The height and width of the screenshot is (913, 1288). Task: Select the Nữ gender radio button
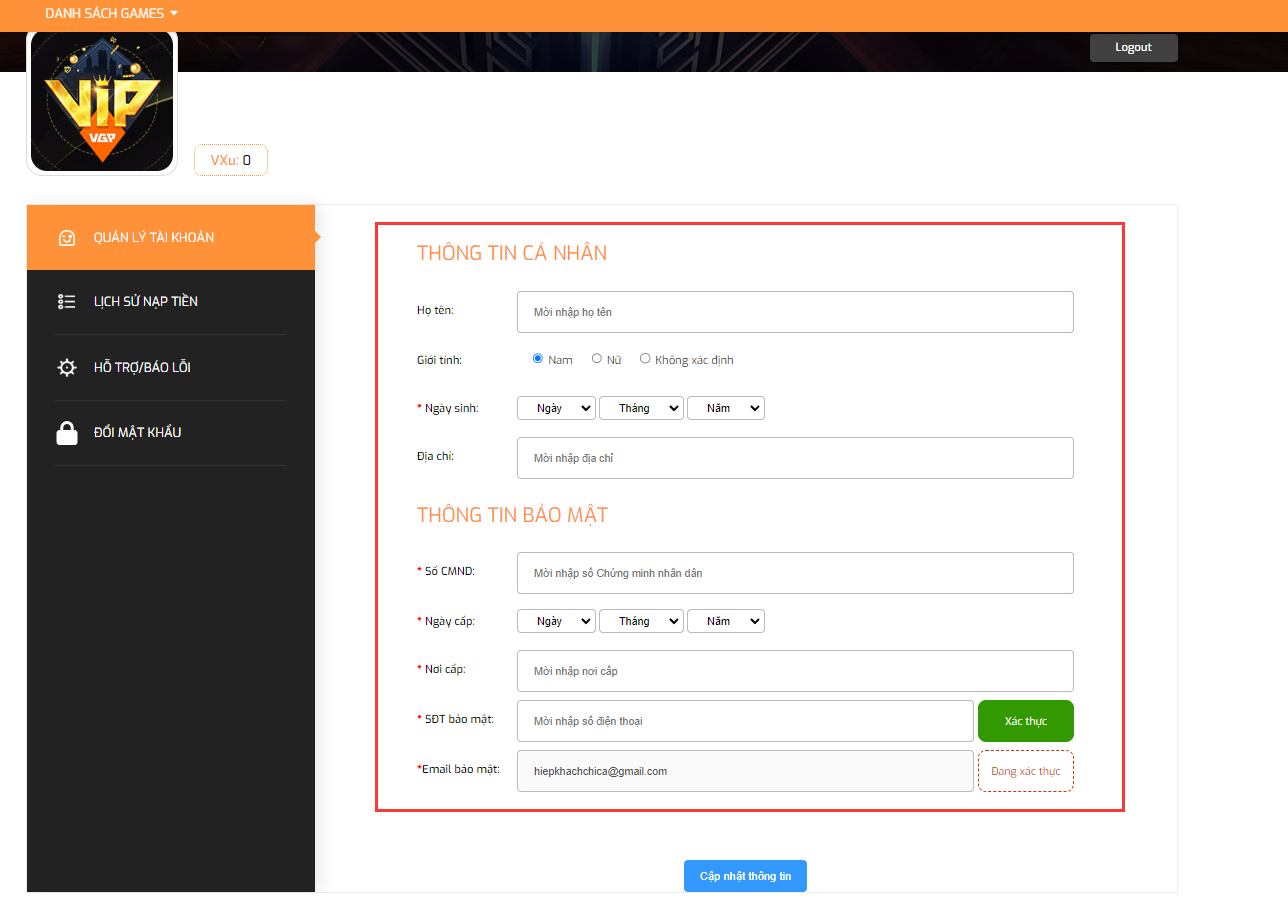[597, 359]
